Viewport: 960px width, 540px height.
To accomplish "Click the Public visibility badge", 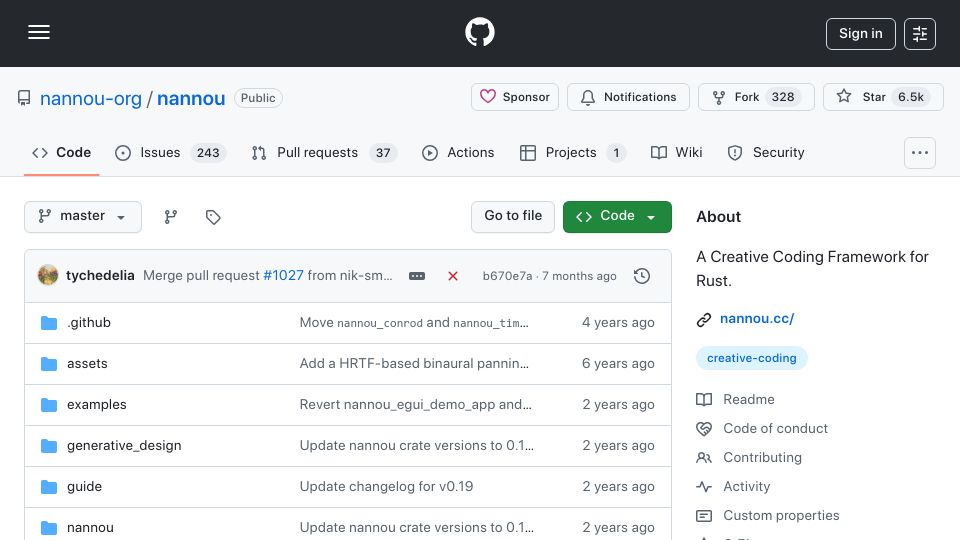I will click(258, 98).
